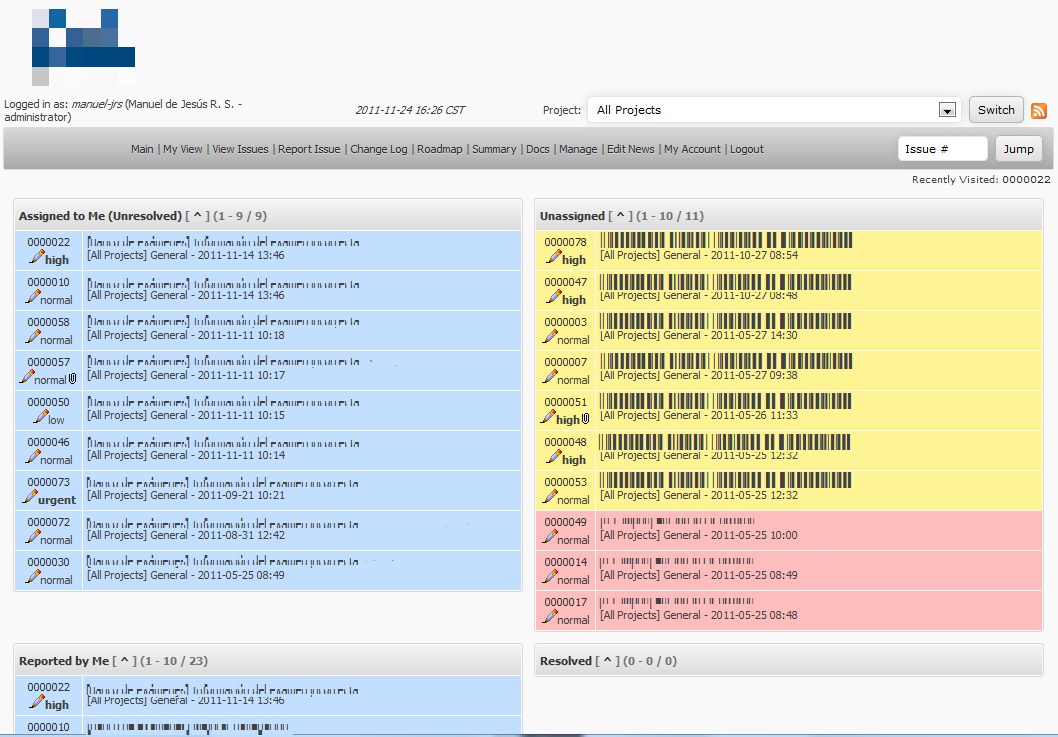Click attachment paperclip icon on issue 0000057
This screenshot has height=737, width=1058.
pyautogui.click(x=72, y=379)
